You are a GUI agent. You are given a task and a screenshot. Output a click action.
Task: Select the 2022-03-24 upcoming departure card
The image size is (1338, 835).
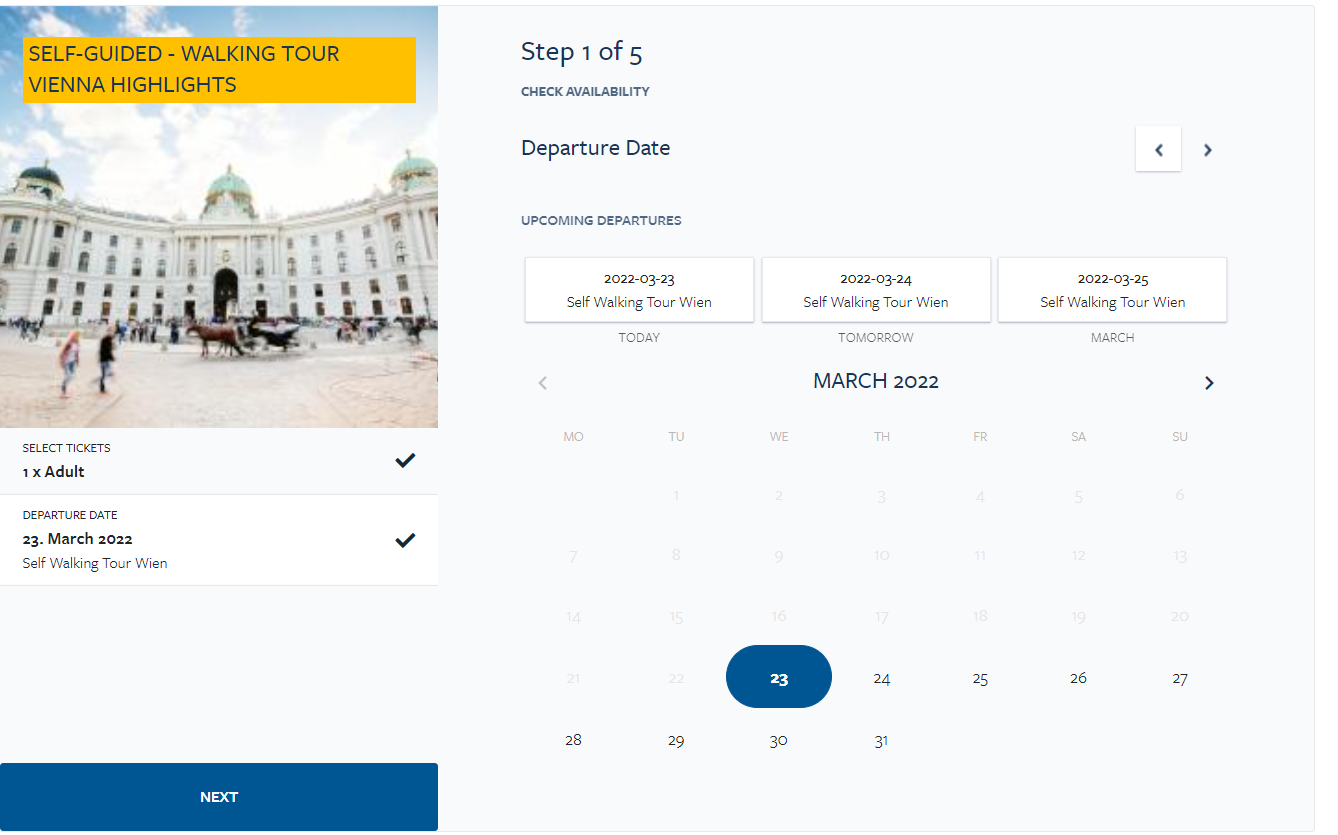[876, 290]
